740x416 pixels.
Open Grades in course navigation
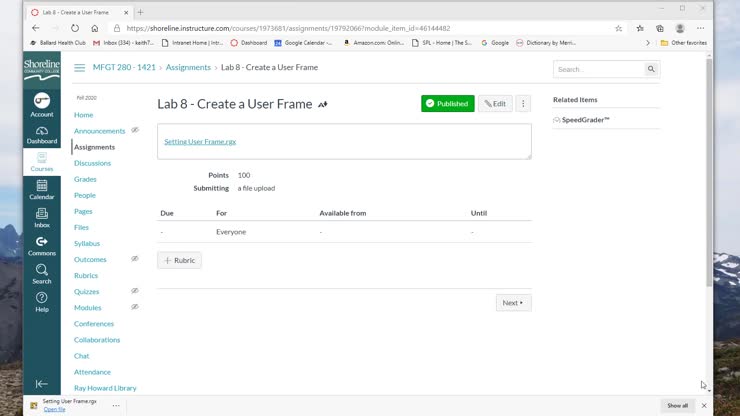point(85,179)
